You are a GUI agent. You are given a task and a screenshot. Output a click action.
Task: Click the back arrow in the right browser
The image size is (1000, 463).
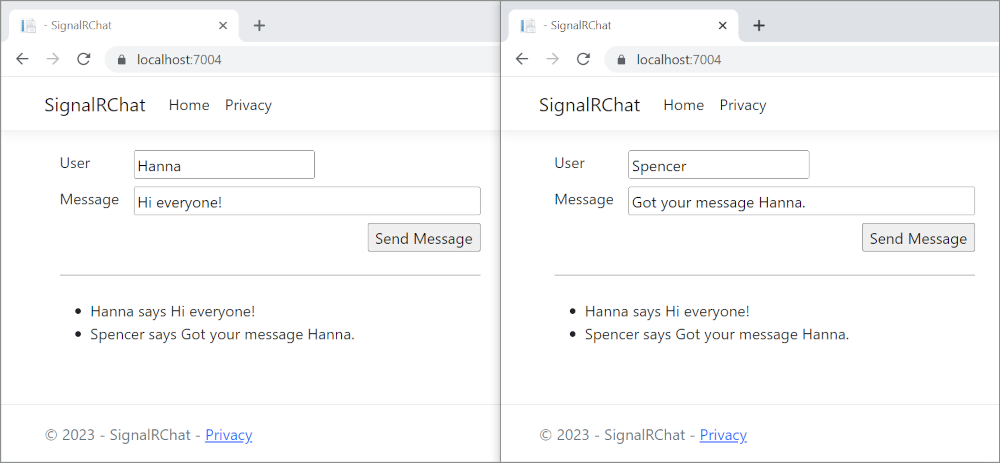pyautogui.click(x=522, y=59)
